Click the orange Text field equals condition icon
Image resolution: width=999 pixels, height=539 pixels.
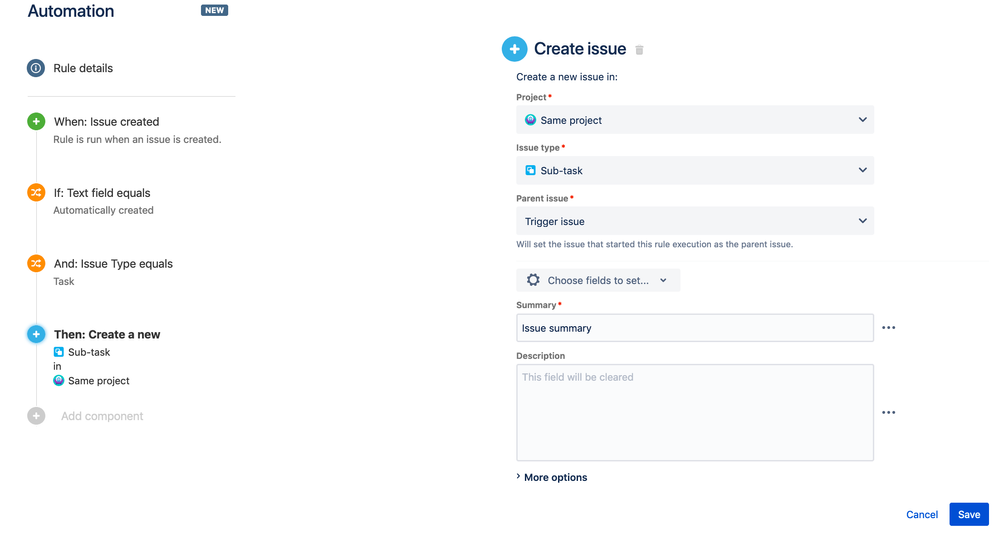click(x=36, y=192)
